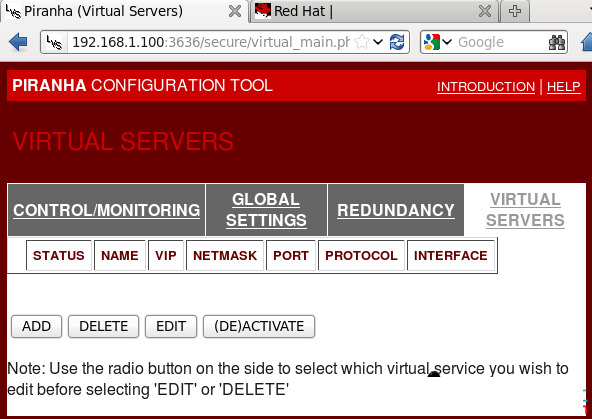Open a new tab with plus button
This screenshot has height=419, width=592.
(x=515, y=11)
